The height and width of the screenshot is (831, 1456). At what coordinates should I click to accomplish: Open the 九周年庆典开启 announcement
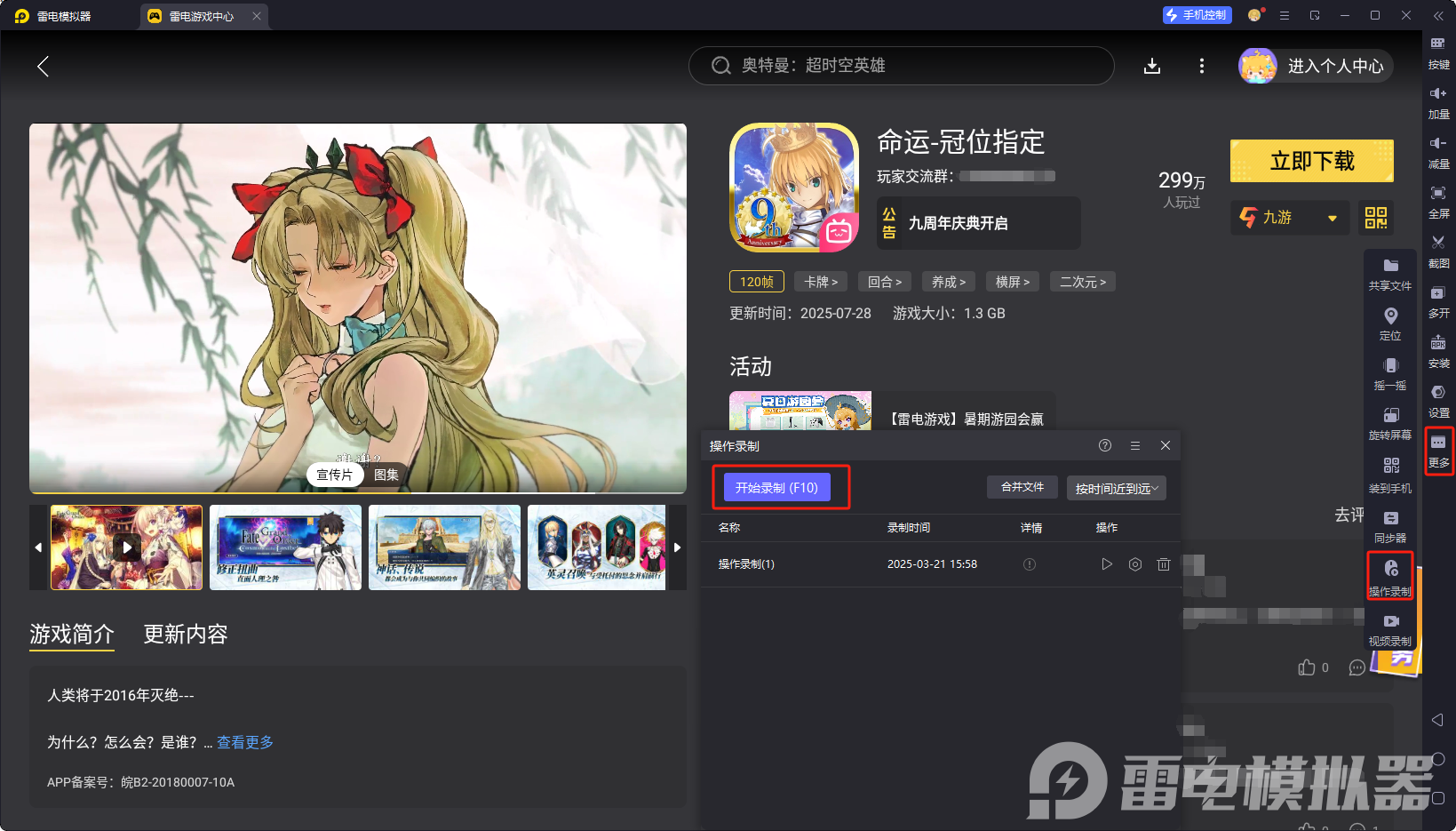[x=979, y=223]
